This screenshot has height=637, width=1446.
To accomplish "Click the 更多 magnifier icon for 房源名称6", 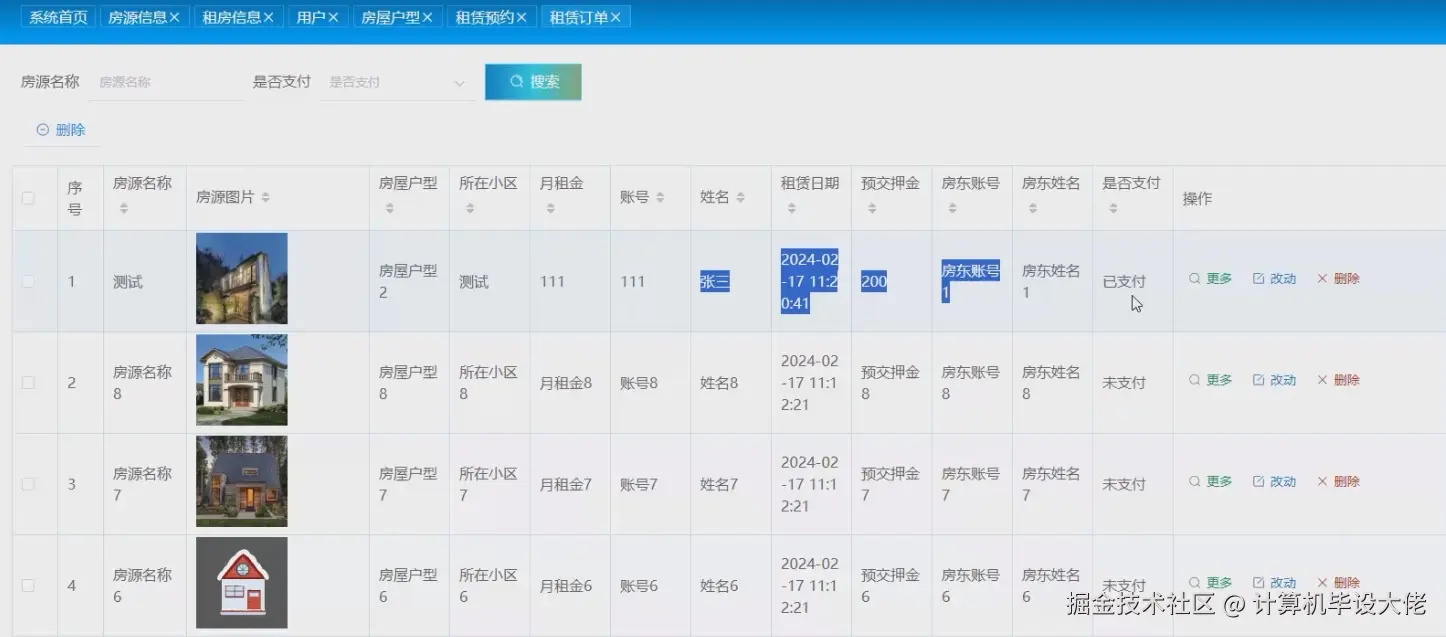I will tap(1194, 582).
